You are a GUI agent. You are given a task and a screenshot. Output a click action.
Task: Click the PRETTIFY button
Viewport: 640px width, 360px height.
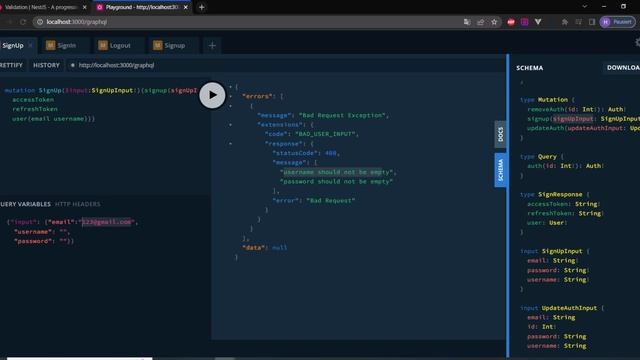(11, 65)
